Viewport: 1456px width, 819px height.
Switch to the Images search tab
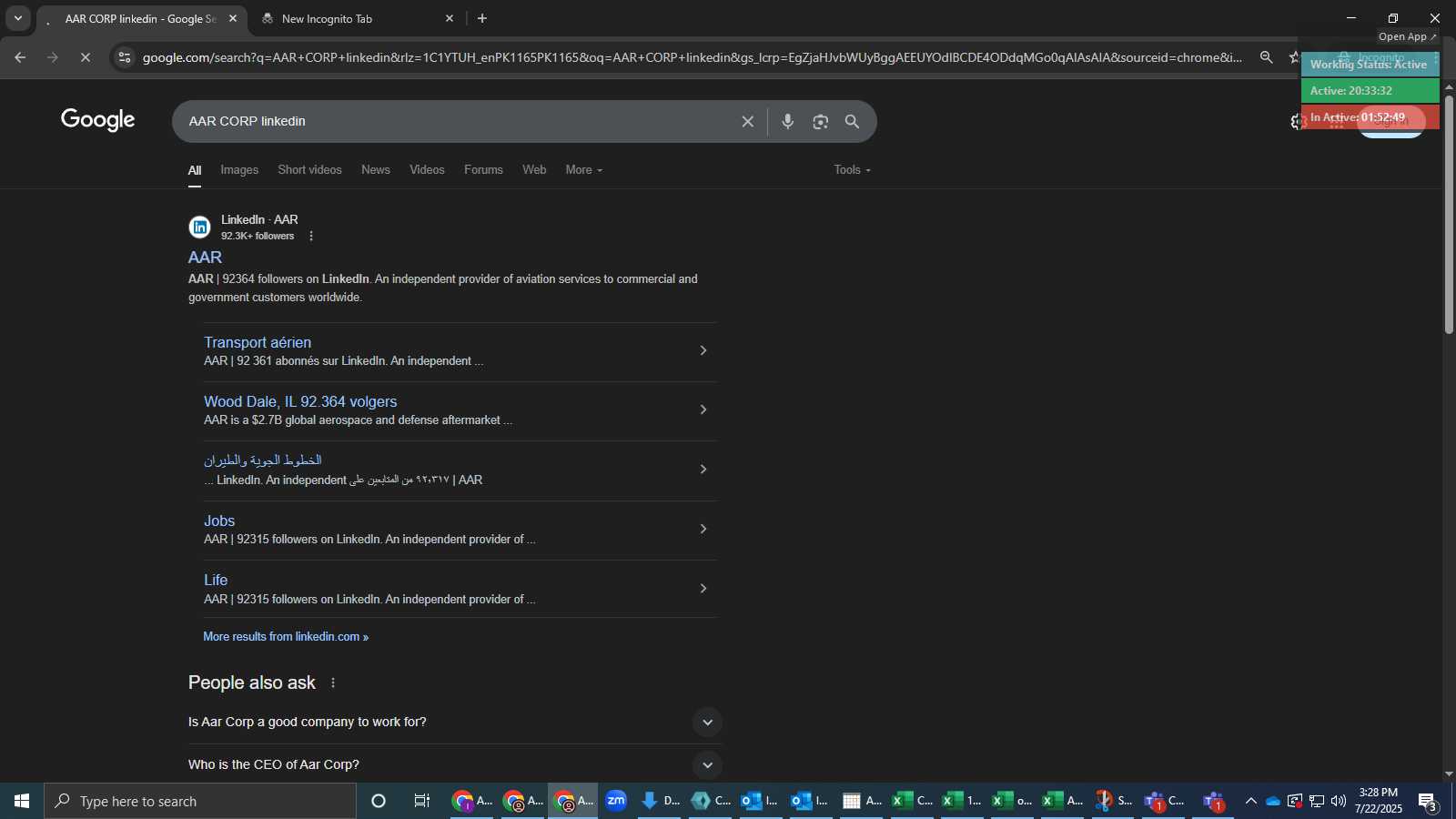(239, 170)
